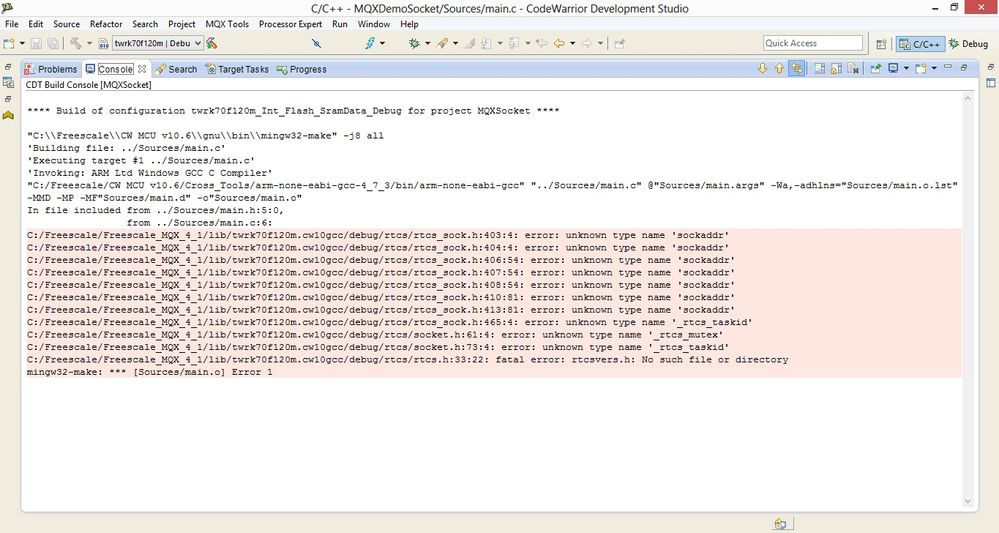This screenshot has height=533, width=999.
Task: Switch to the Problems tab
Action: (x=50, y=69)
